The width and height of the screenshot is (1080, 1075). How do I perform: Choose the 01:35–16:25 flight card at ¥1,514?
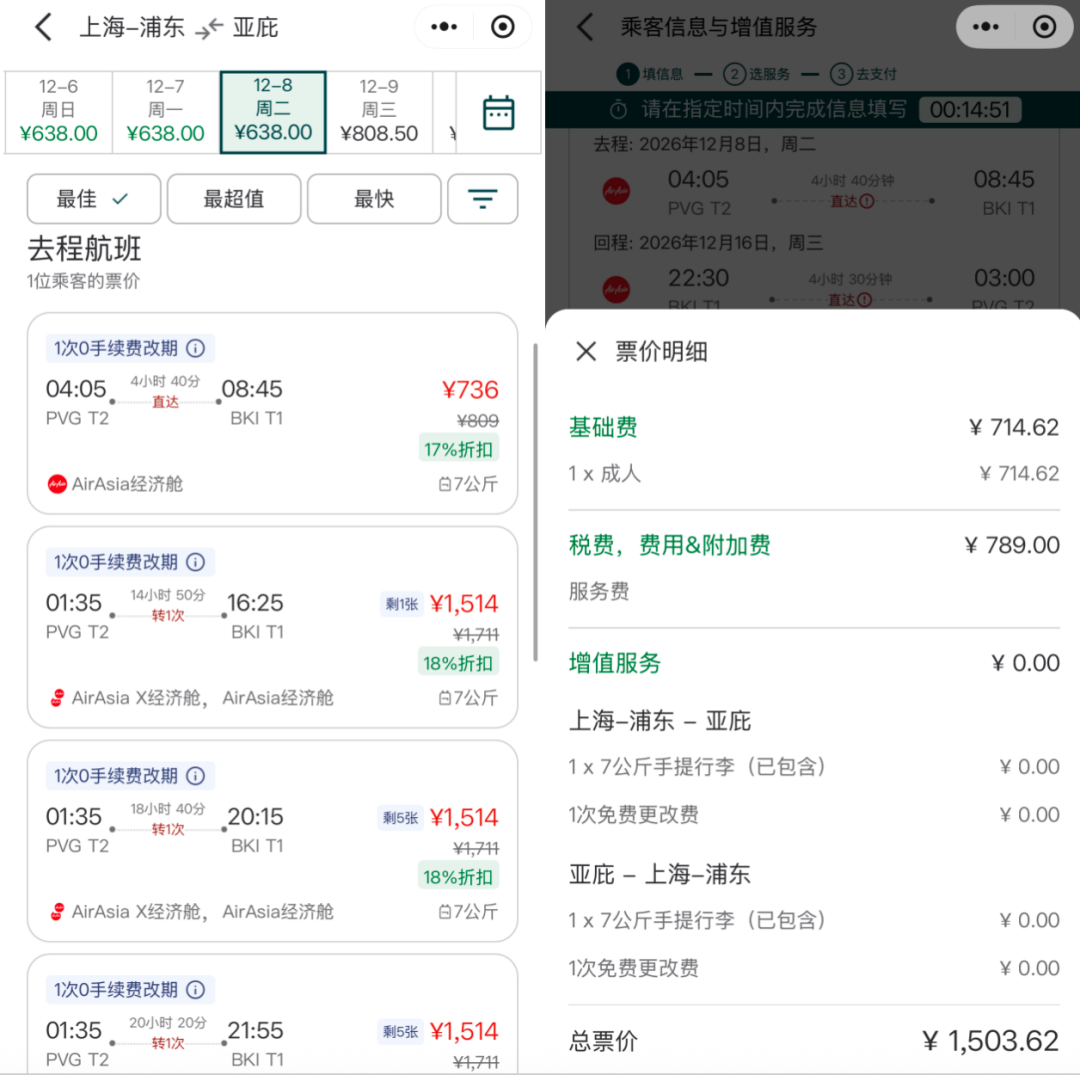pyautogui.click(x=272, y=627)
